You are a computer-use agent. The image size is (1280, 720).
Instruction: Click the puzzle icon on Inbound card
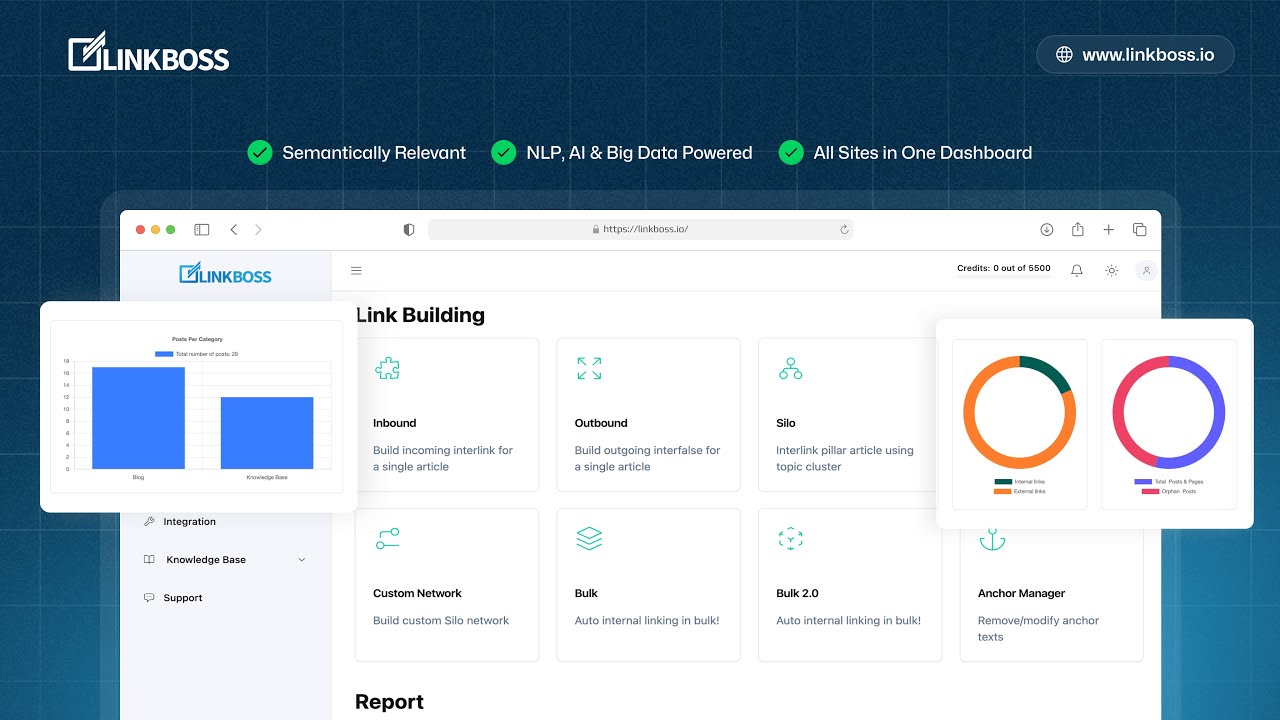387,369
